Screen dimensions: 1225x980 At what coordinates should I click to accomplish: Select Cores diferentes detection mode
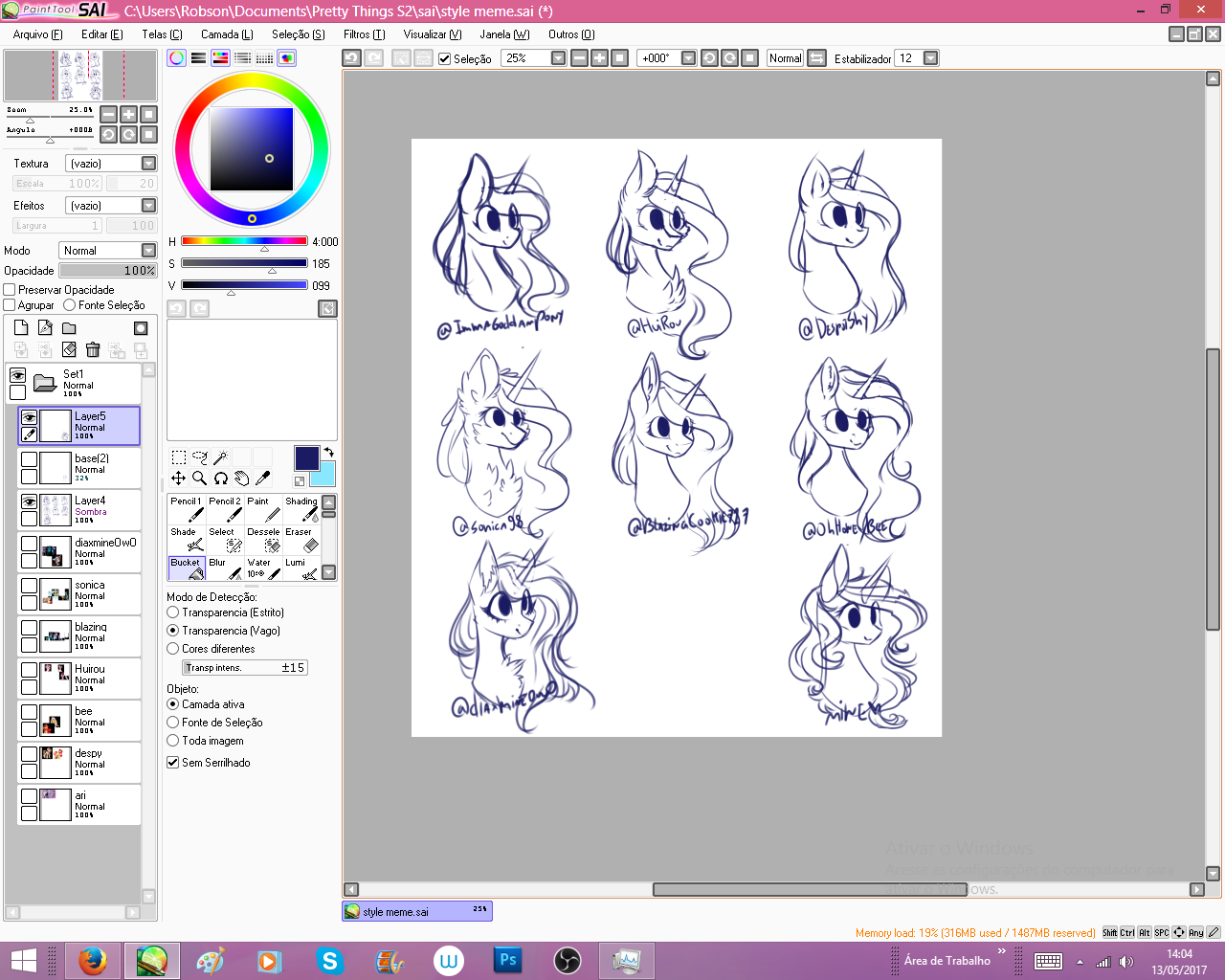click(173, 649)
